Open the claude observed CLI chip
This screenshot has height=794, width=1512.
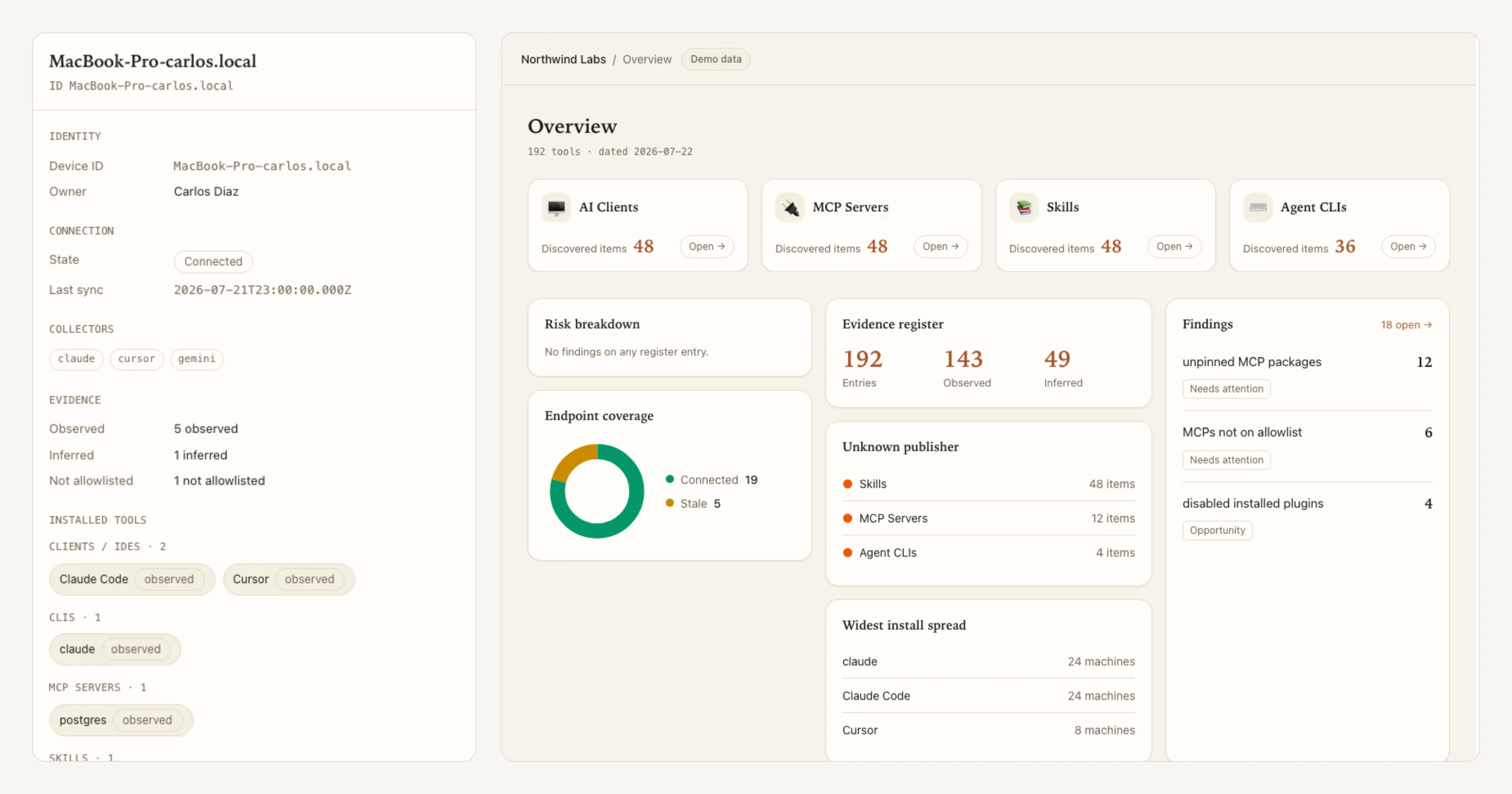[115, 649]
